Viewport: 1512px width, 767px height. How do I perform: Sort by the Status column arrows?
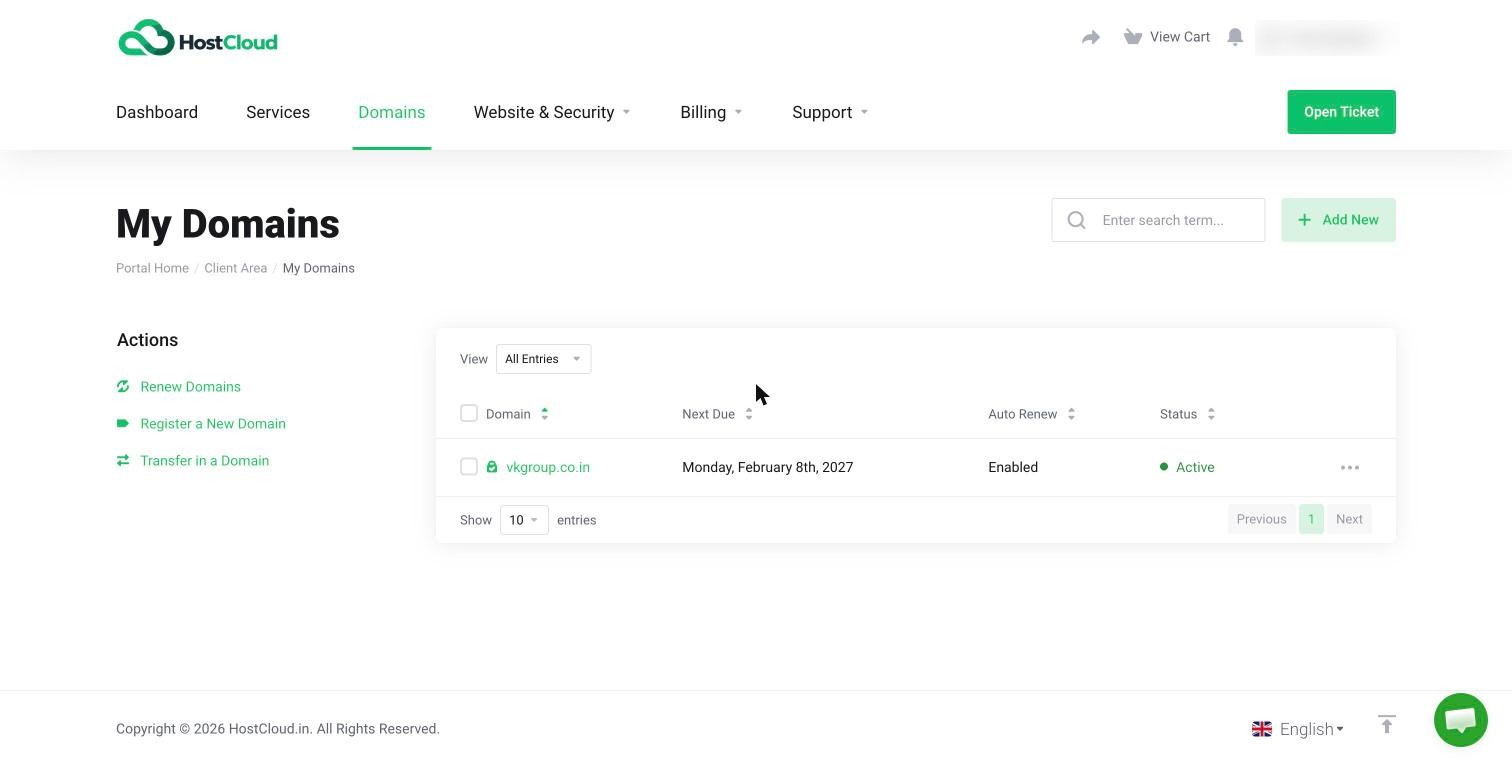click(x=1211, y=414)
